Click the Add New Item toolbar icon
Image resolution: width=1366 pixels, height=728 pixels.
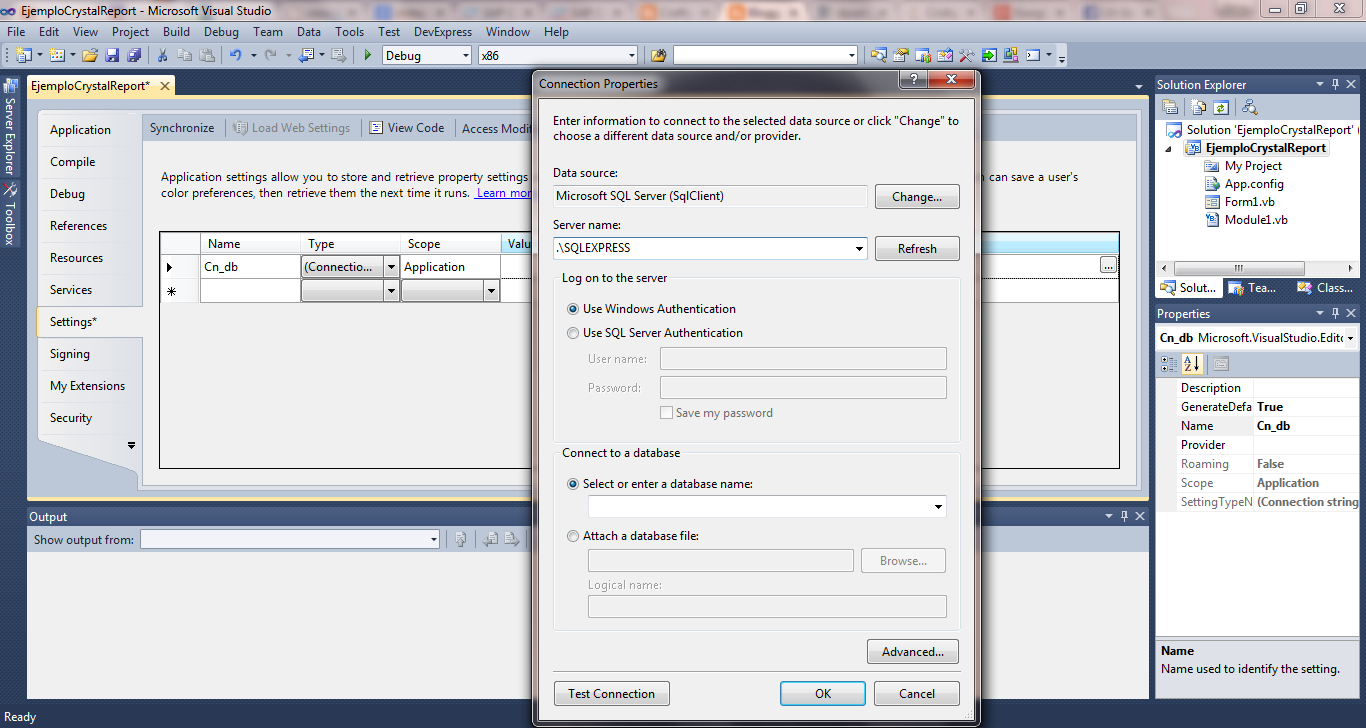point(55,55)
